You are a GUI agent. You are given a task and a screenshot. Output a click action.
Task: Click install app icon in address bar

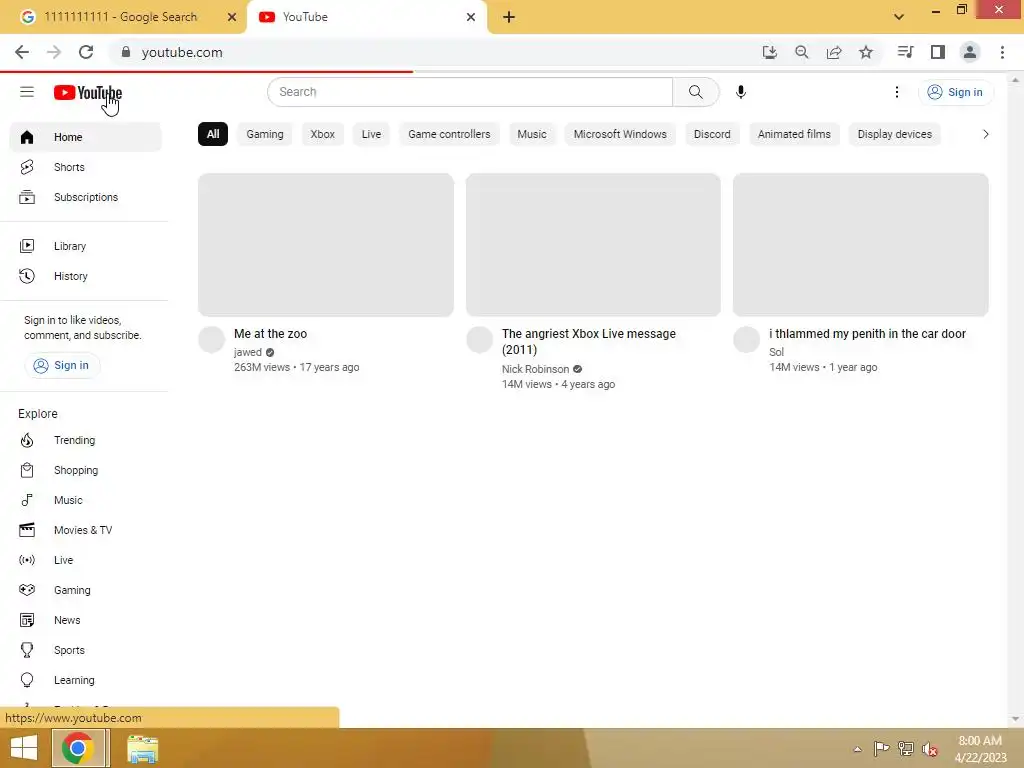[x=770, y=52]
